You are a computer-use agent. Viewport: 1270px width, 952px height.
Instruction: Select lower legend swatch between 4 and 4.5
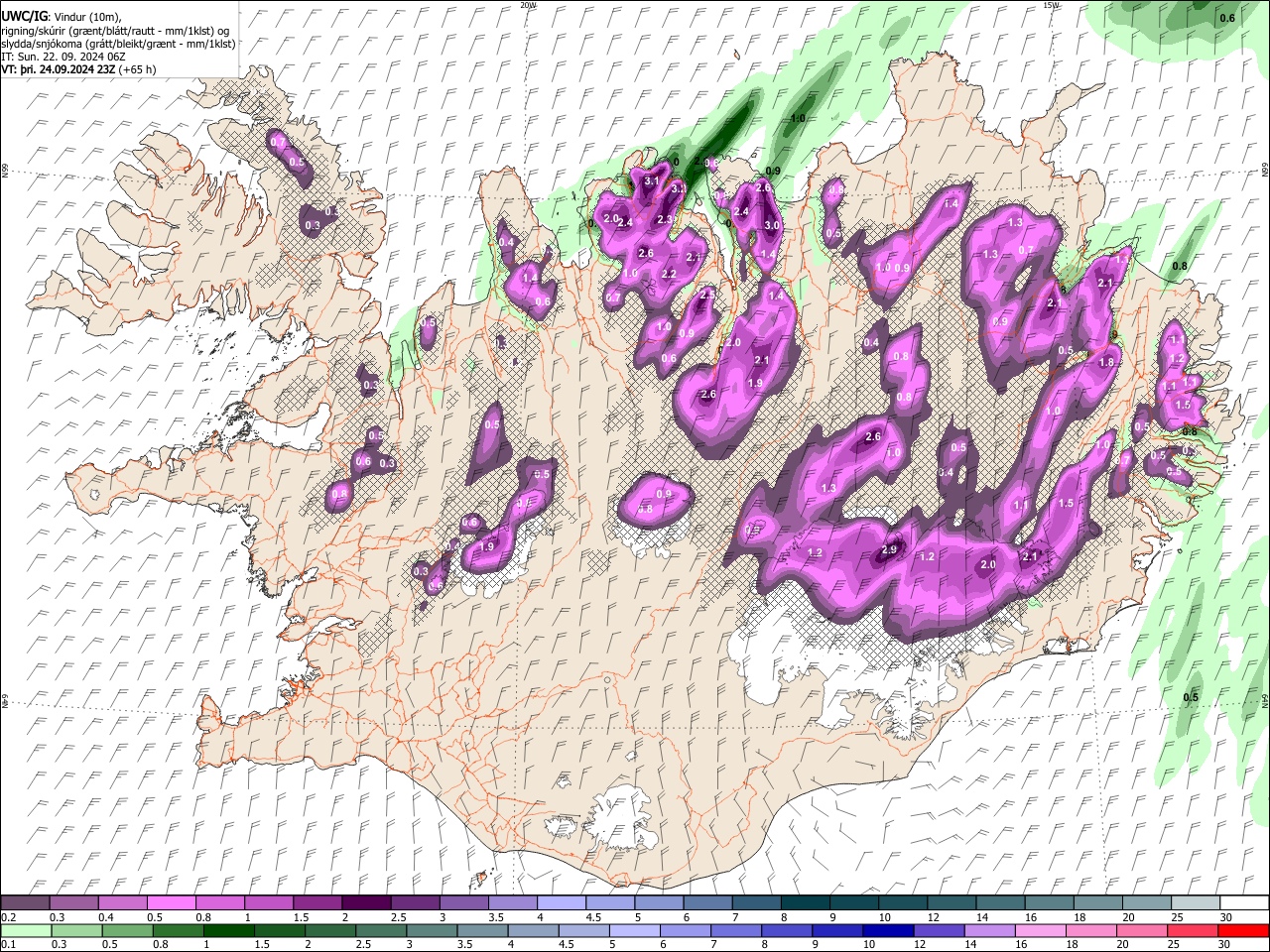point(534,930)
